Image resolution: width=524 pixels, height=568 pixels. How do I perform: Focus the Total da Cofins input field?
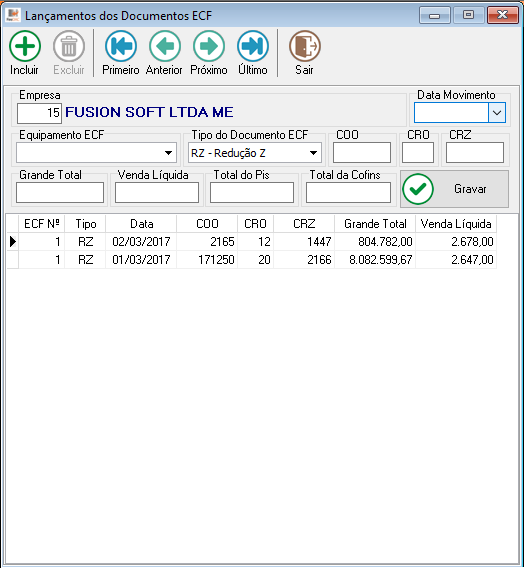click(x=348, y=192)
